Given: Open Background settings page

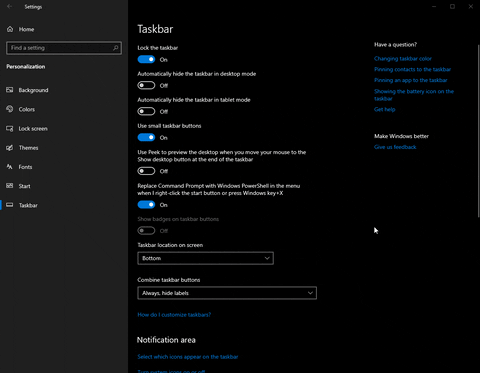Looking at the screenshot, I should (33, 90).
